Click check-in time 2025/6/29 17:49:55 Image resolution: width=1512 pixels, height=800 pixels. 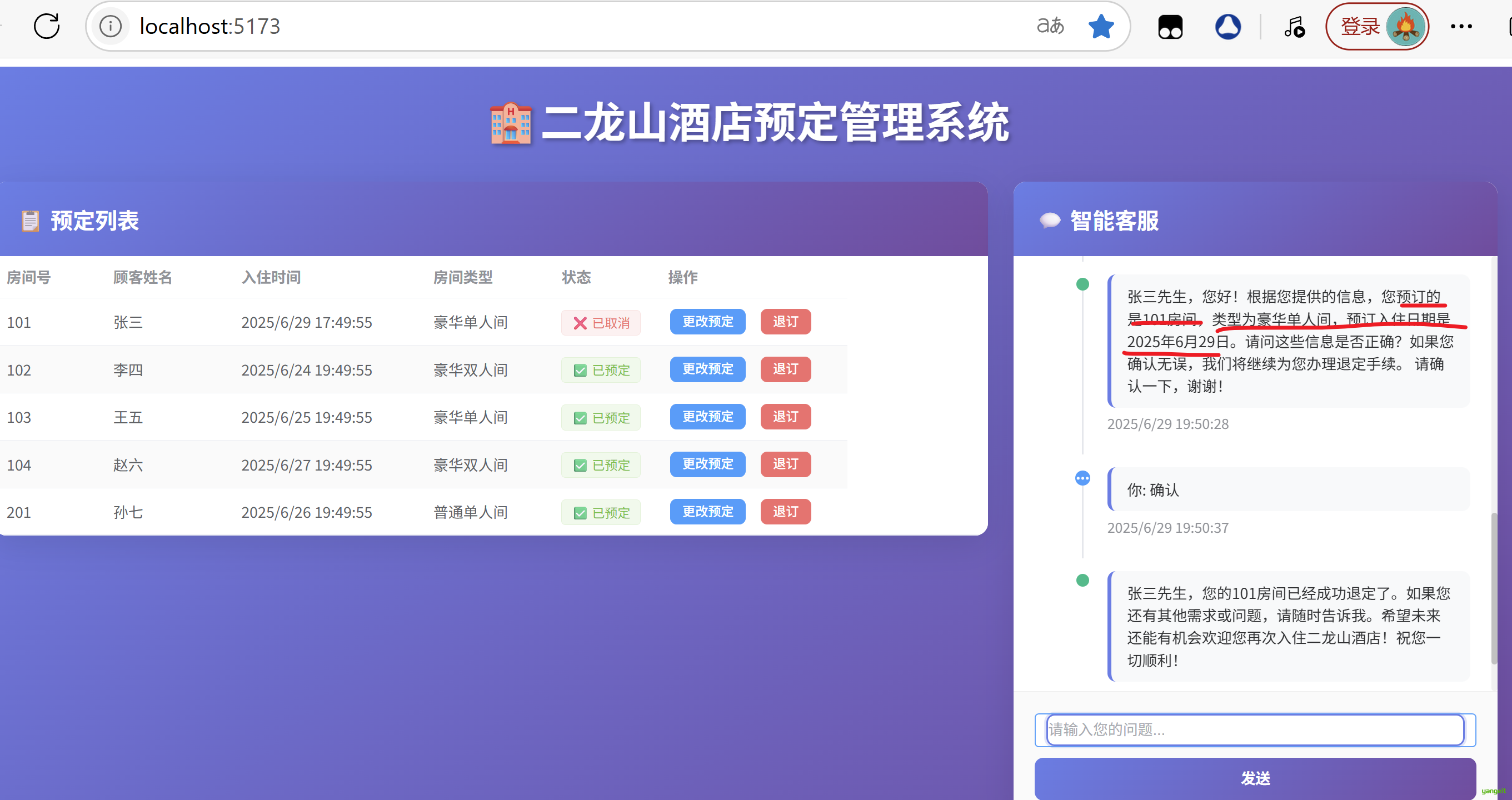pyautogui.click(x=306, y=322)
